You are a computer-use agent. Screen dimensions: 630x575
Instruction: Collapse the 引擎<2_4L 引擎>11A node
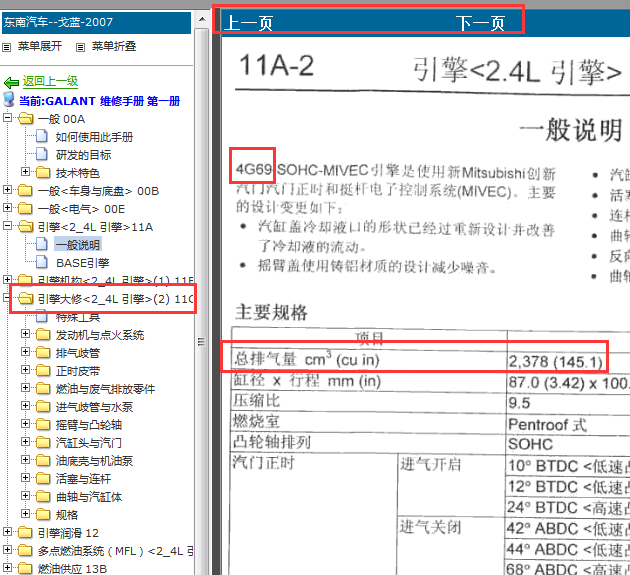[x=7, y=226]
